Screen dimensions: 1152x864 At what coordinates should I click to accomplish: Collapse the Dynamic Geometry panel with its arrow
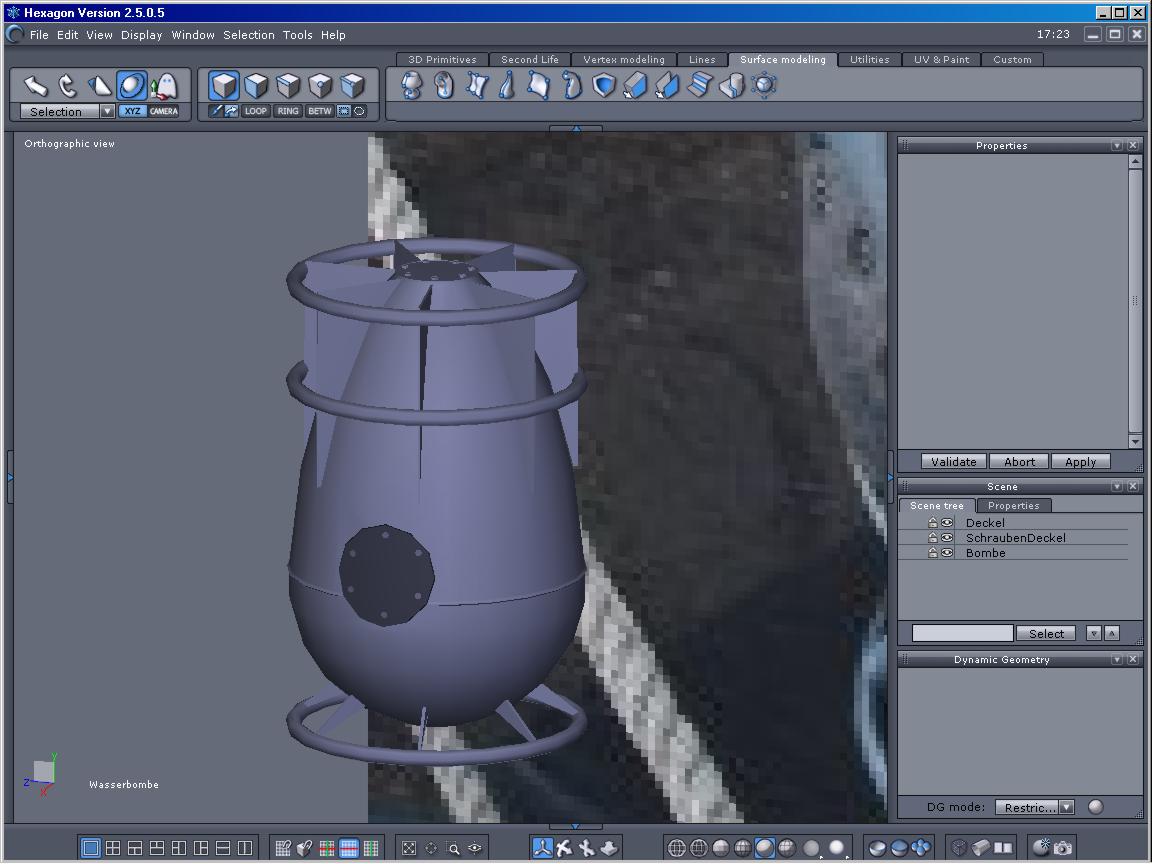tap(1117, 660)
